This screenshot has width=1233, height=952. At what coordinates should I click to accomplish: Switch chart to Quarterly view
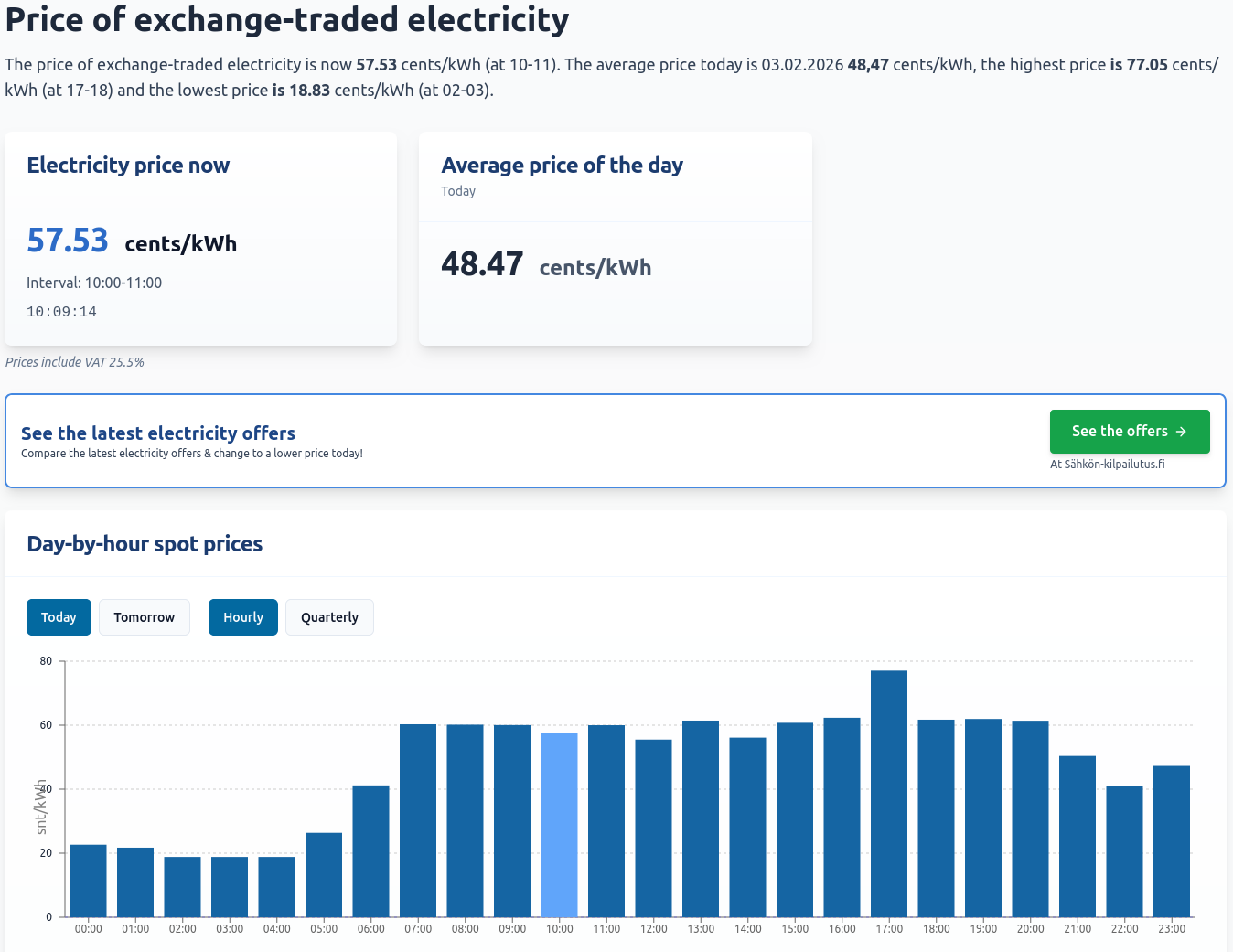[329, 617]
